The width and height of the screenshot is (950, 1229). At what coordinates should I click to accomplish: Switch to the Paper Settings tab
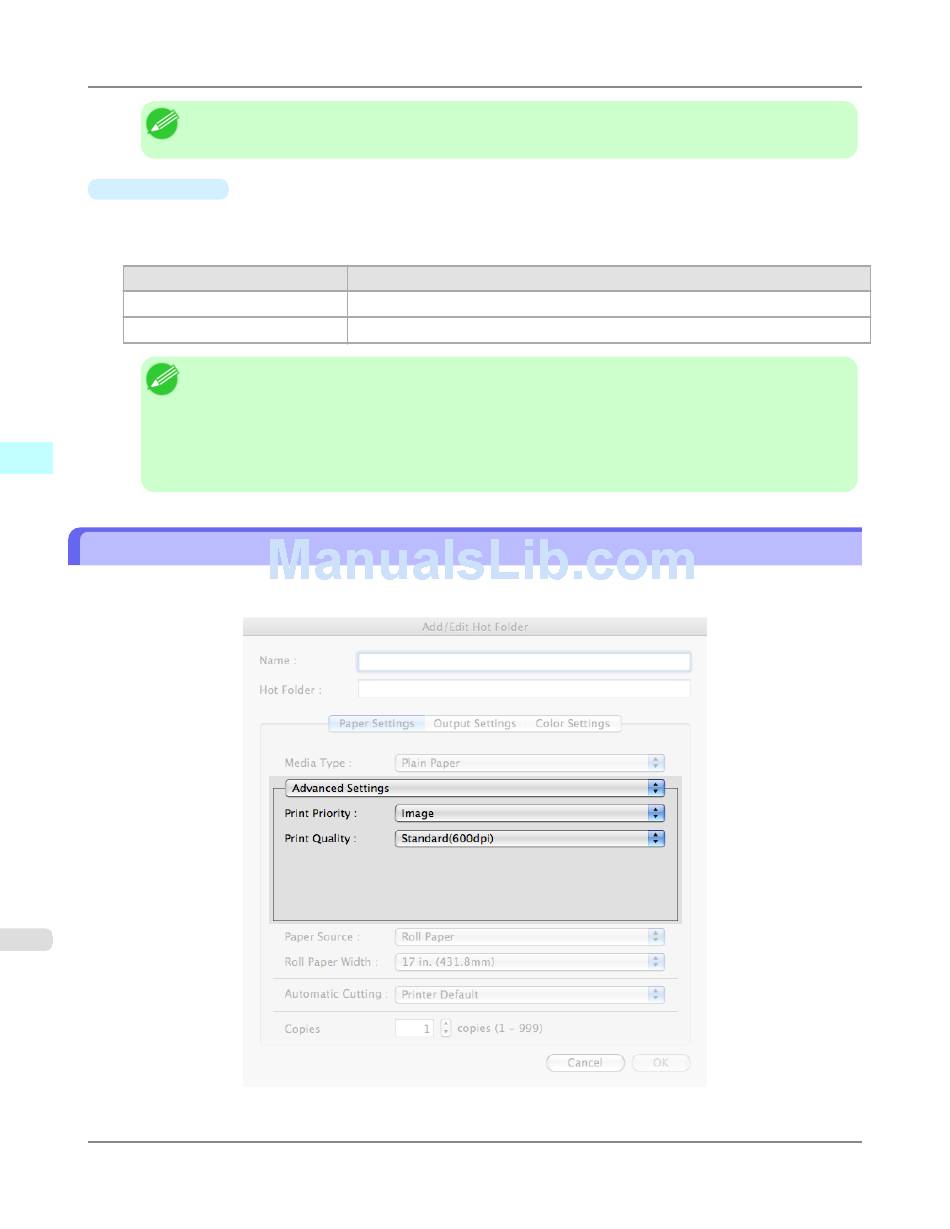(377, 723)
